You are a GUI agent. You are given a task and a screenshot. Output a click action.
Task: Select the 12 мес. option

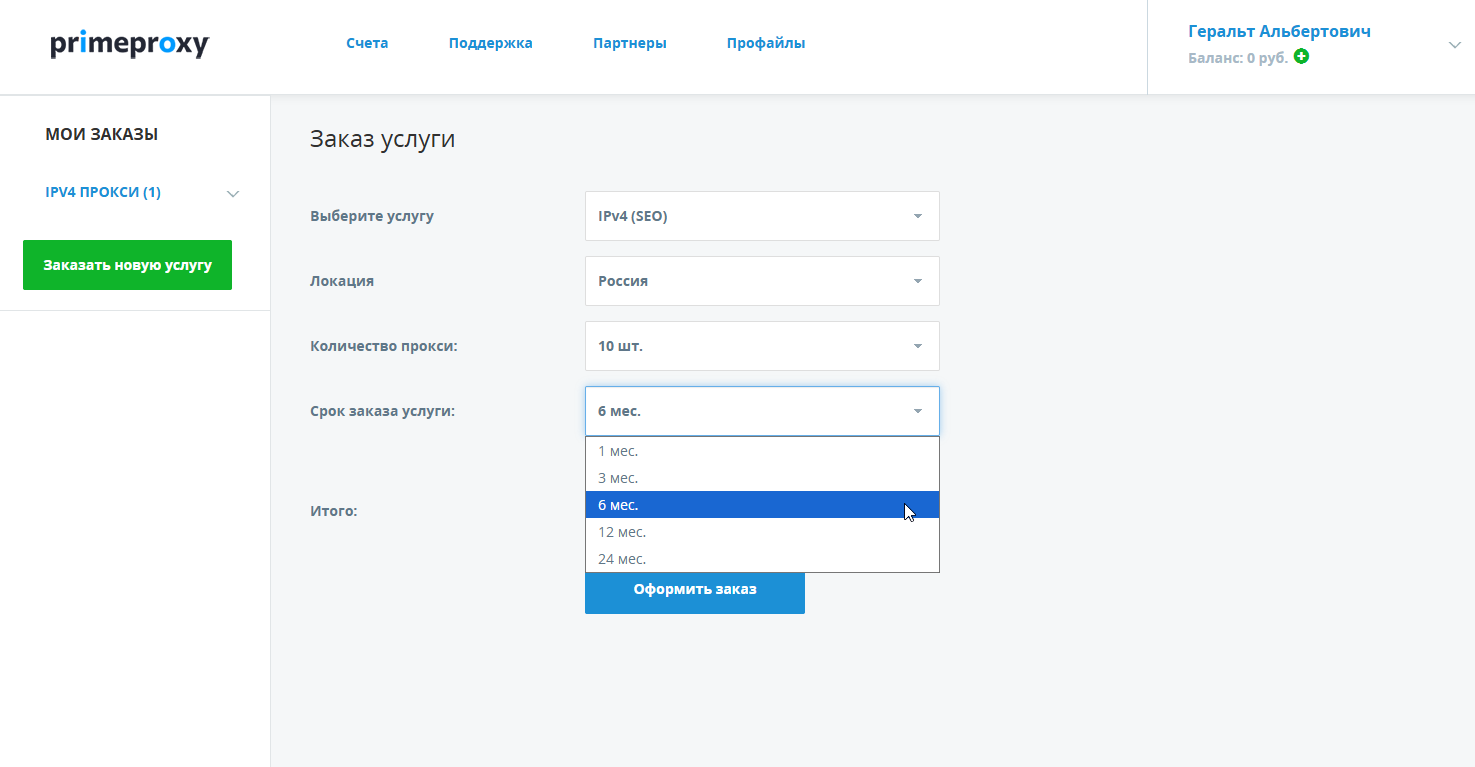pos(762,532)
